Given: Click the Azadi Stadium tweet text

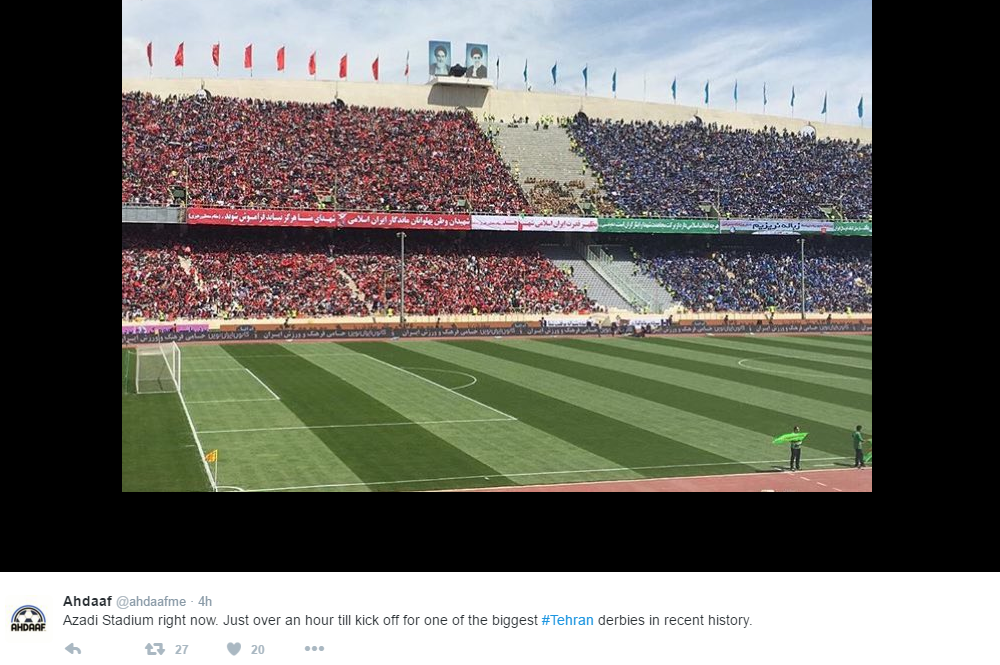Looking at the screenshot, I should click(x=407, y=620).
